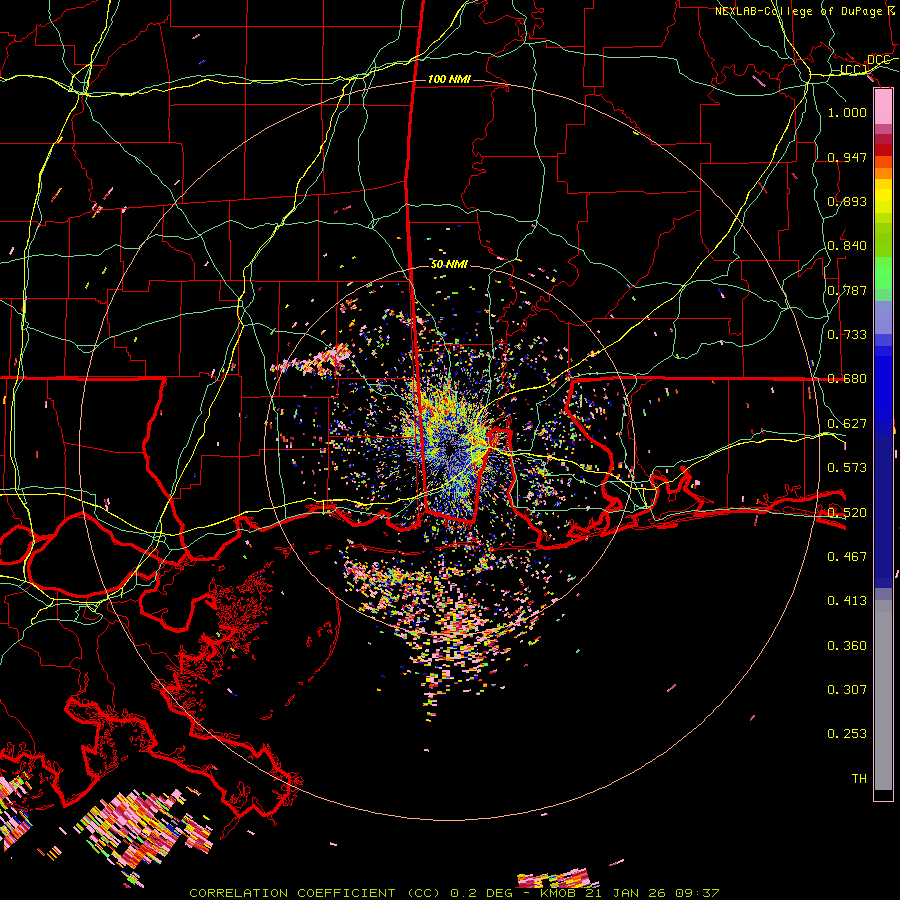
Task: Click the CORRELATION COEFFICIENT caption text
Action: pyautogui.click(x=292, y=893)
